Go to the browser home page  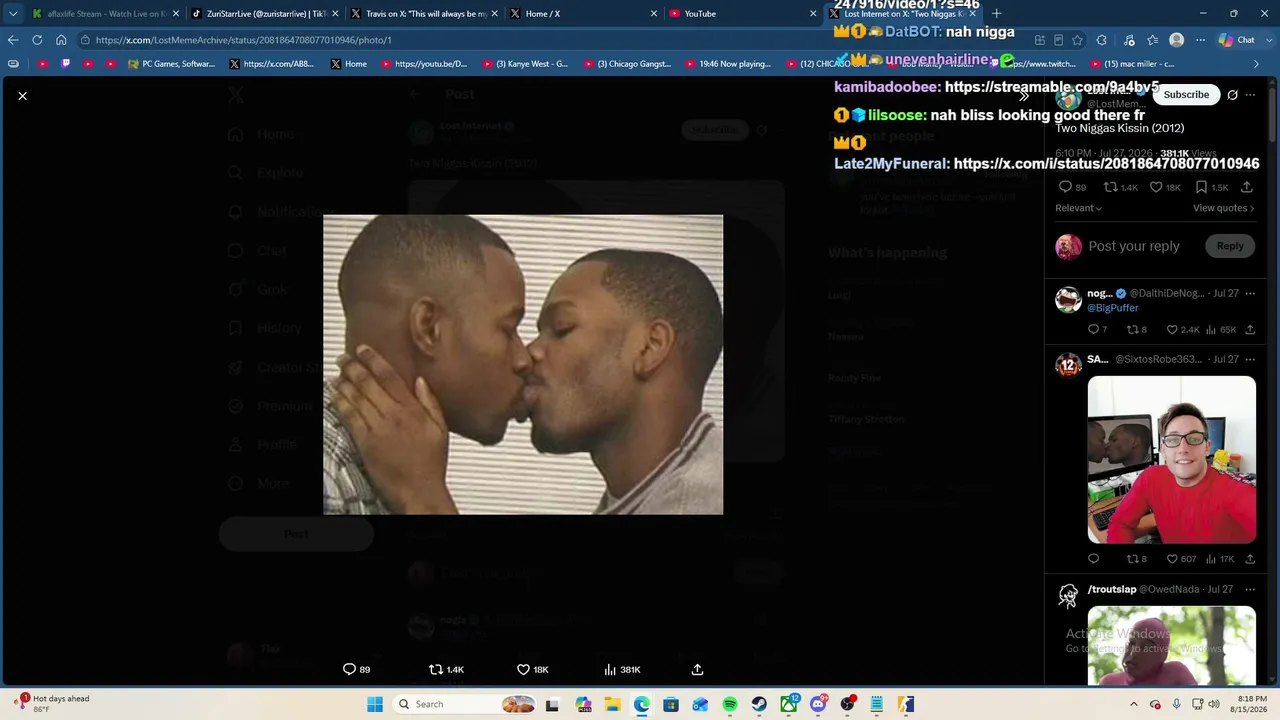[x=61, y=40]
